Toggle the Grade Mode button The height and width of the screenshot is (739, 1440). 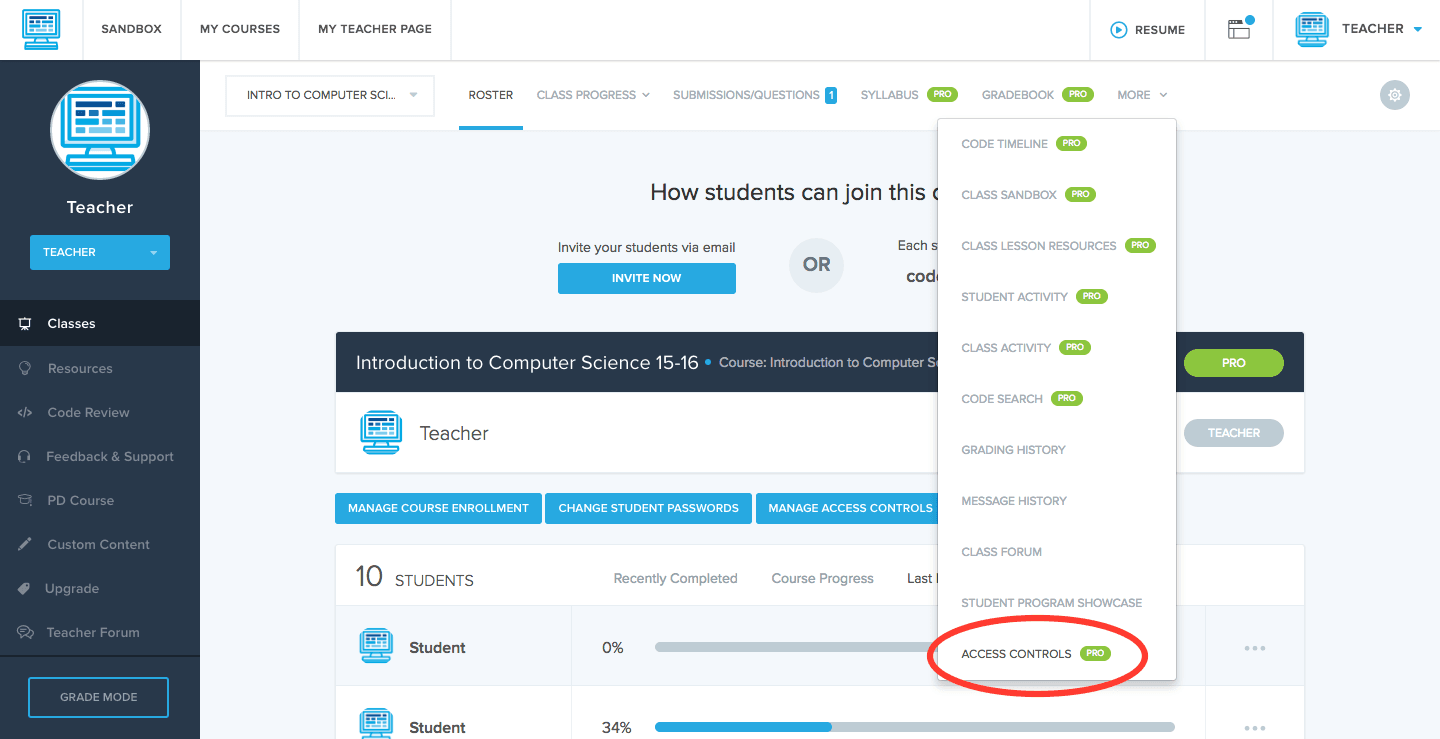99,697
